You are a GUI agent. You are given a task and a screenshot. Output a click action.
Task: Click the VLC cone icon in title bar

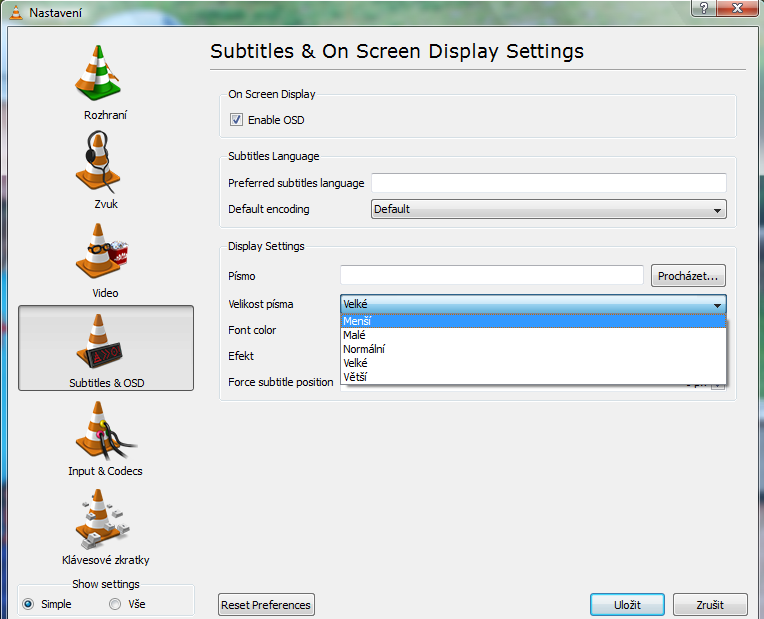point(16,13)
